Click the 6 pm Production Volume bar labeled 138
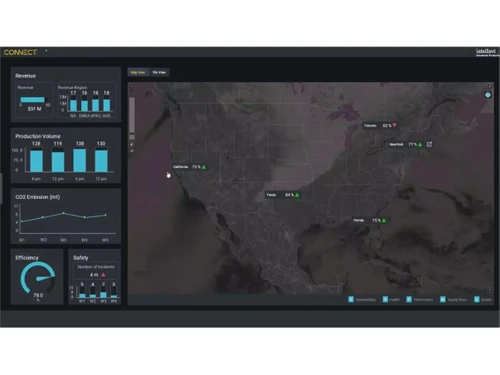Image resolution: width=500 pixels, height=375 pixels. click(80, 160)
